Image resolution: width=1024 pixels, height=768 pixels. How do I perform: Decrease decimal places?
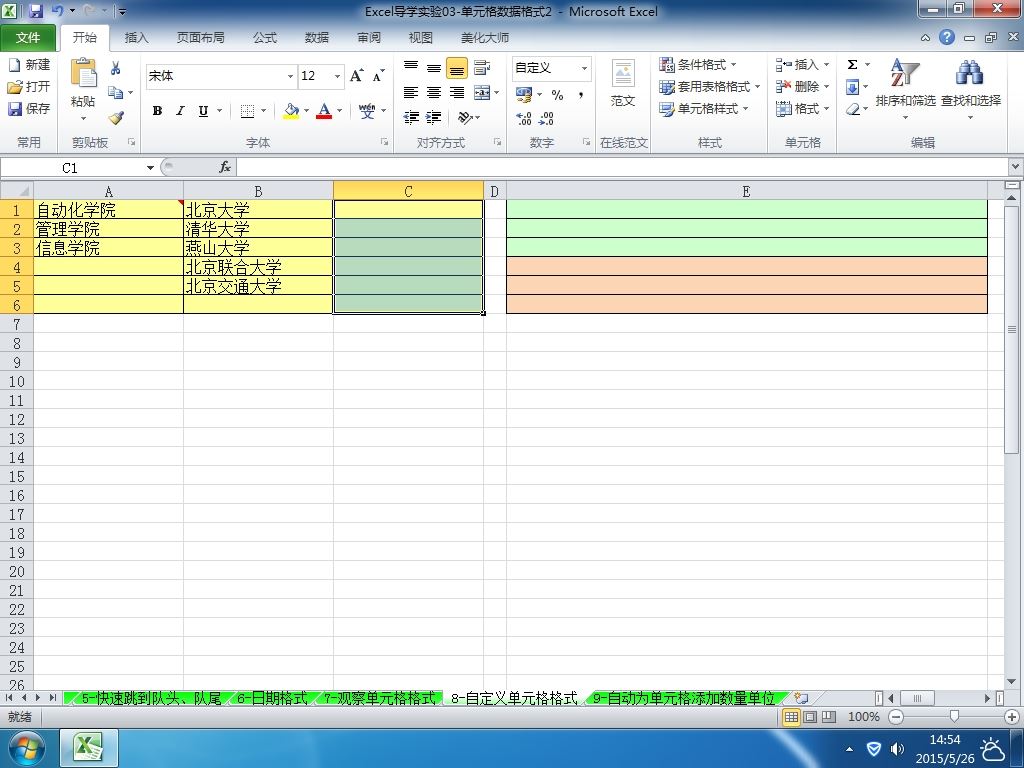pos(547,118)
